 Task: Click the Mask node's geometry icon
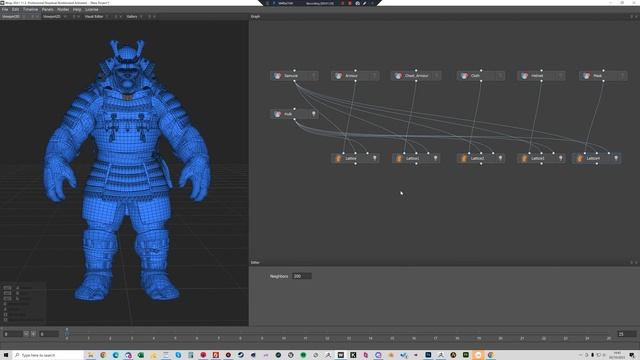click(587, 76)
